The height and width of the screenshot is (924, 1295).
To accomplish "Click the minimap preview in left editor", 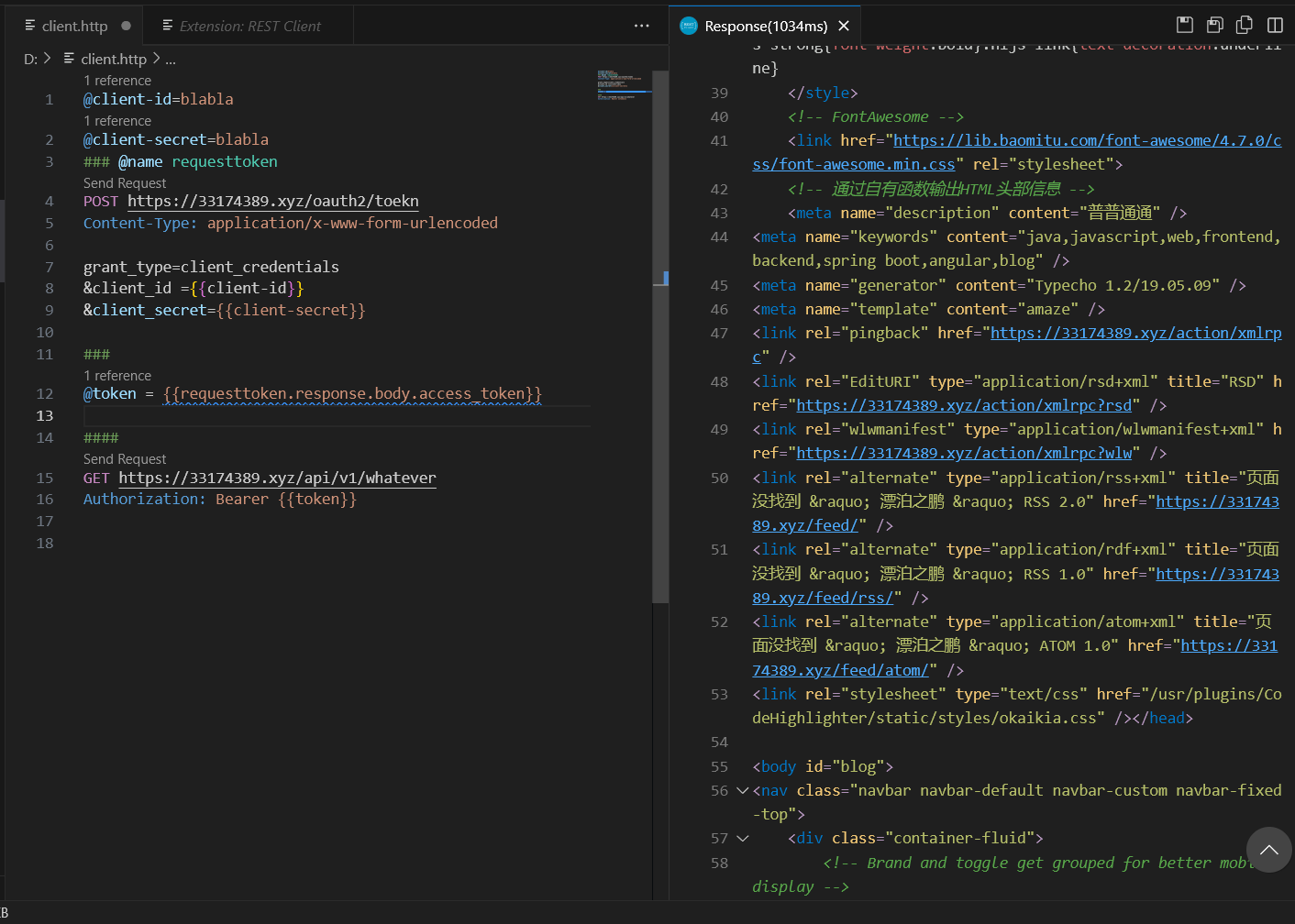I will (624, 85).
